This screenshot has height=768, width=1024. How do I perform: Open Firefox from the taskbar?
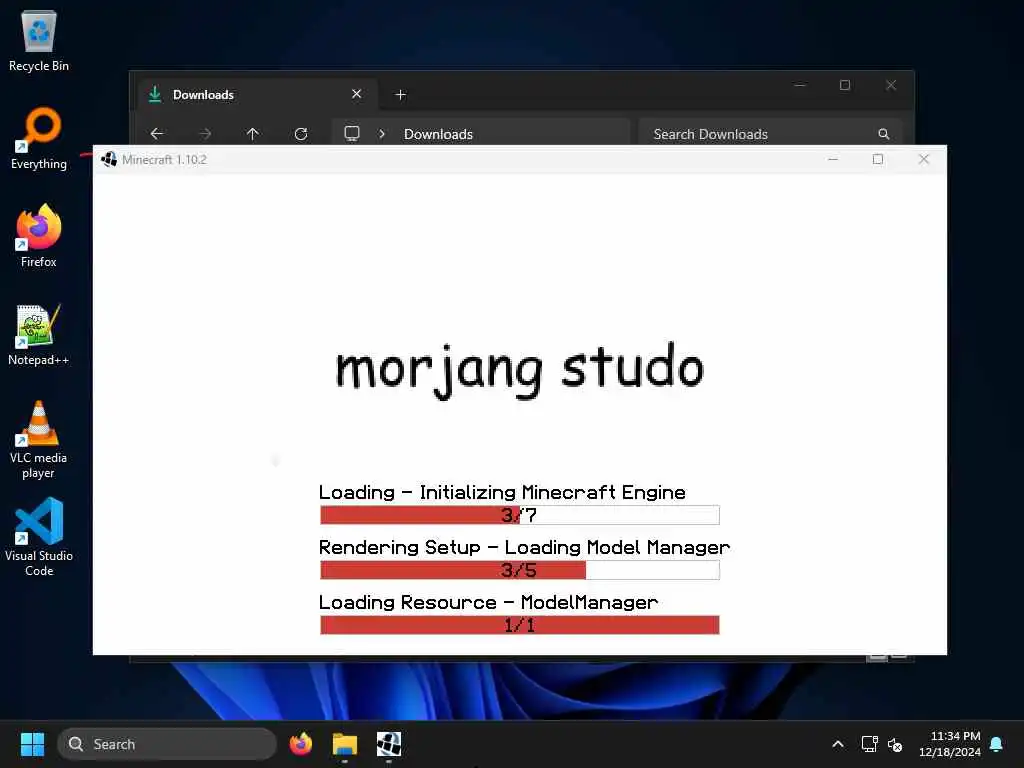click(301, 744)
